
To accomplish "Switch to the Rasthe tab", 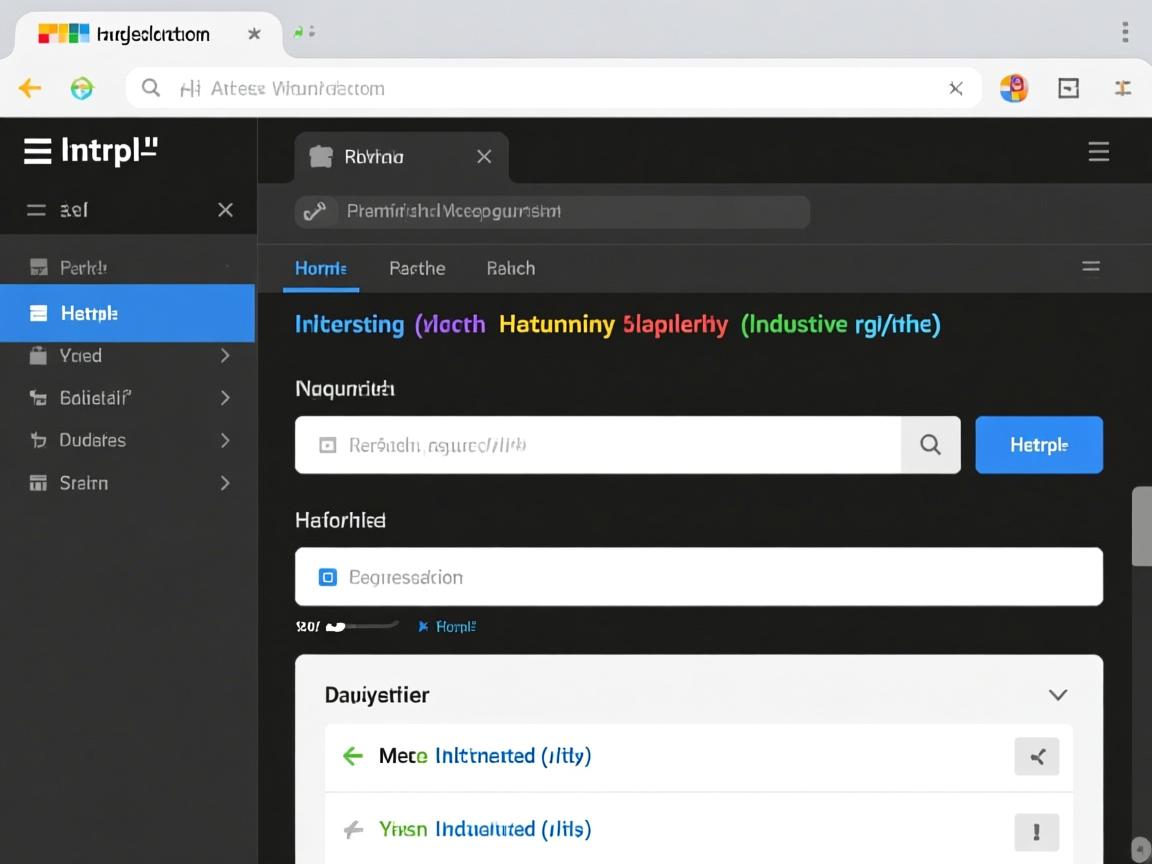I will [417, 268].
